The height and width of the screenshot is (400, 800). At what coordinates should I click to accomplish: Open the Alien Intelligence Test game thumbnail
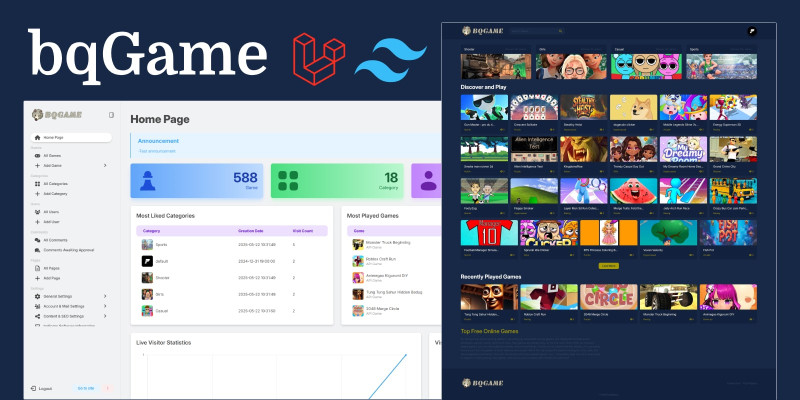click(x=534, y=149)
